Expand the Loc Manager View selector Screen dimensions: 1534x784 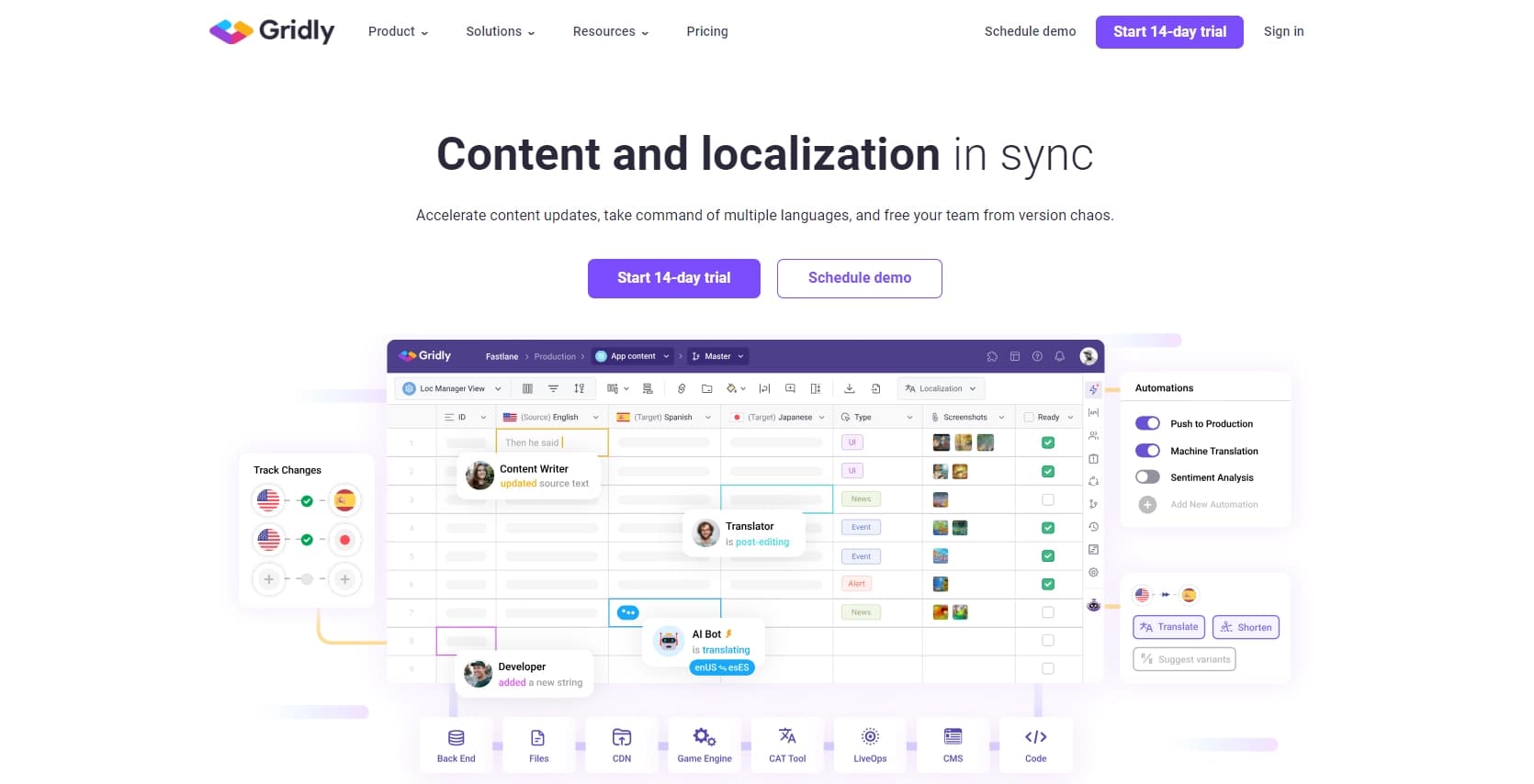pos(452,388)
